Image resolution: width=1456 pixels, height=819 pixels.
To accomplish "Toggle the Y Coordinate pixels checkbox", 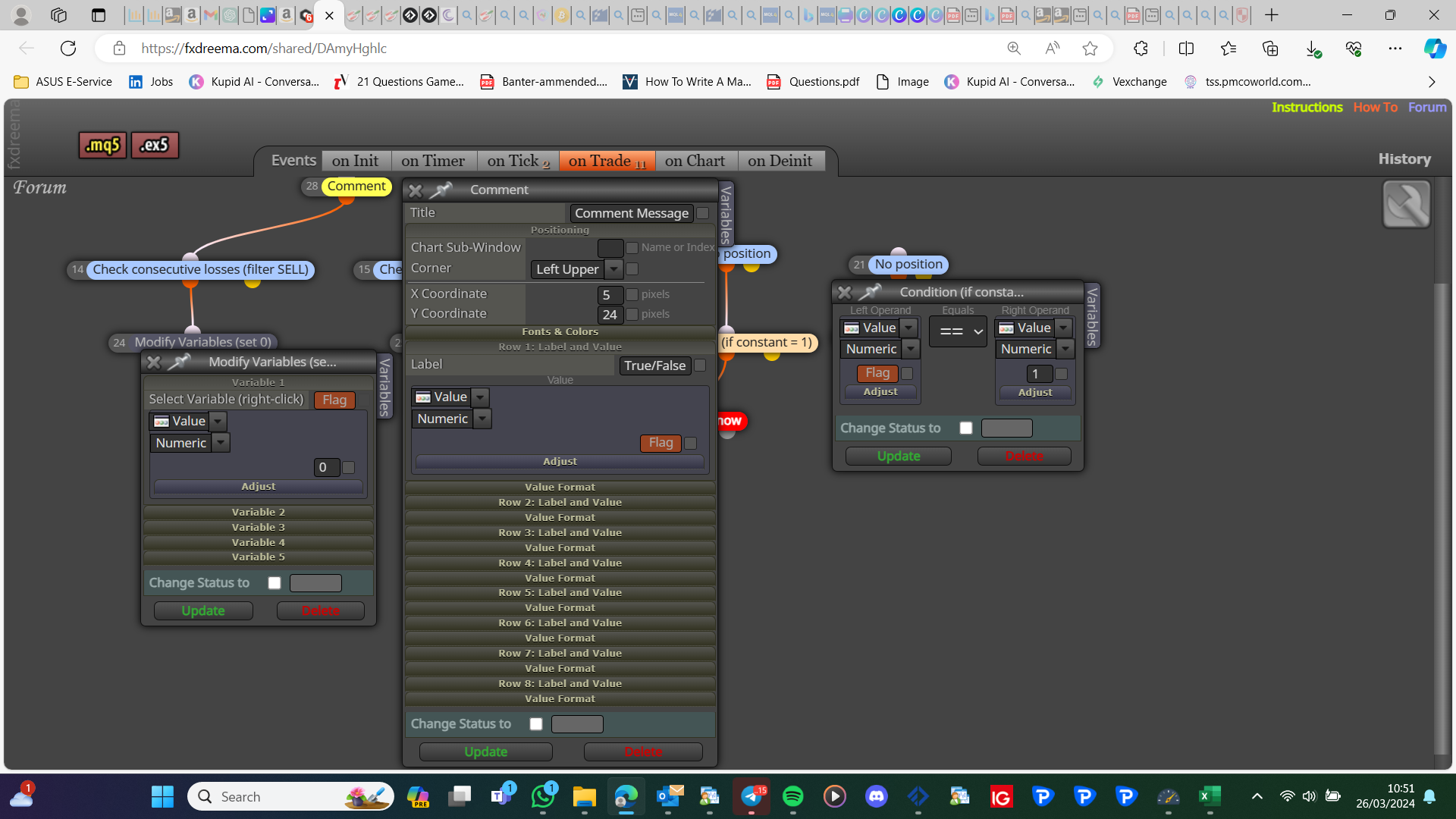I will (632, 315).
